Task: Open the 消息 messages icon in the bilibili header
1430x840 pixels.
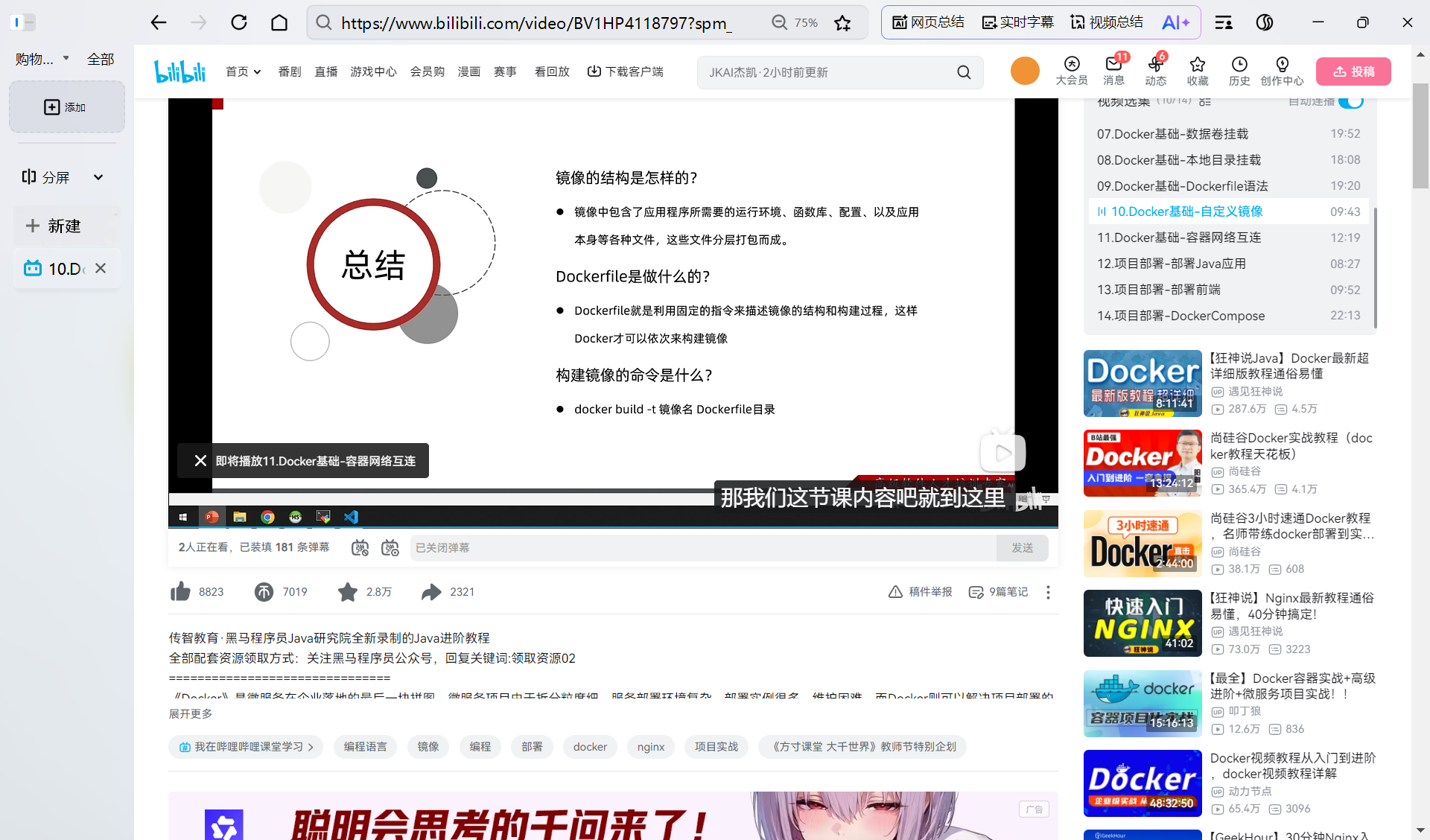Action: click(1113, 71)
